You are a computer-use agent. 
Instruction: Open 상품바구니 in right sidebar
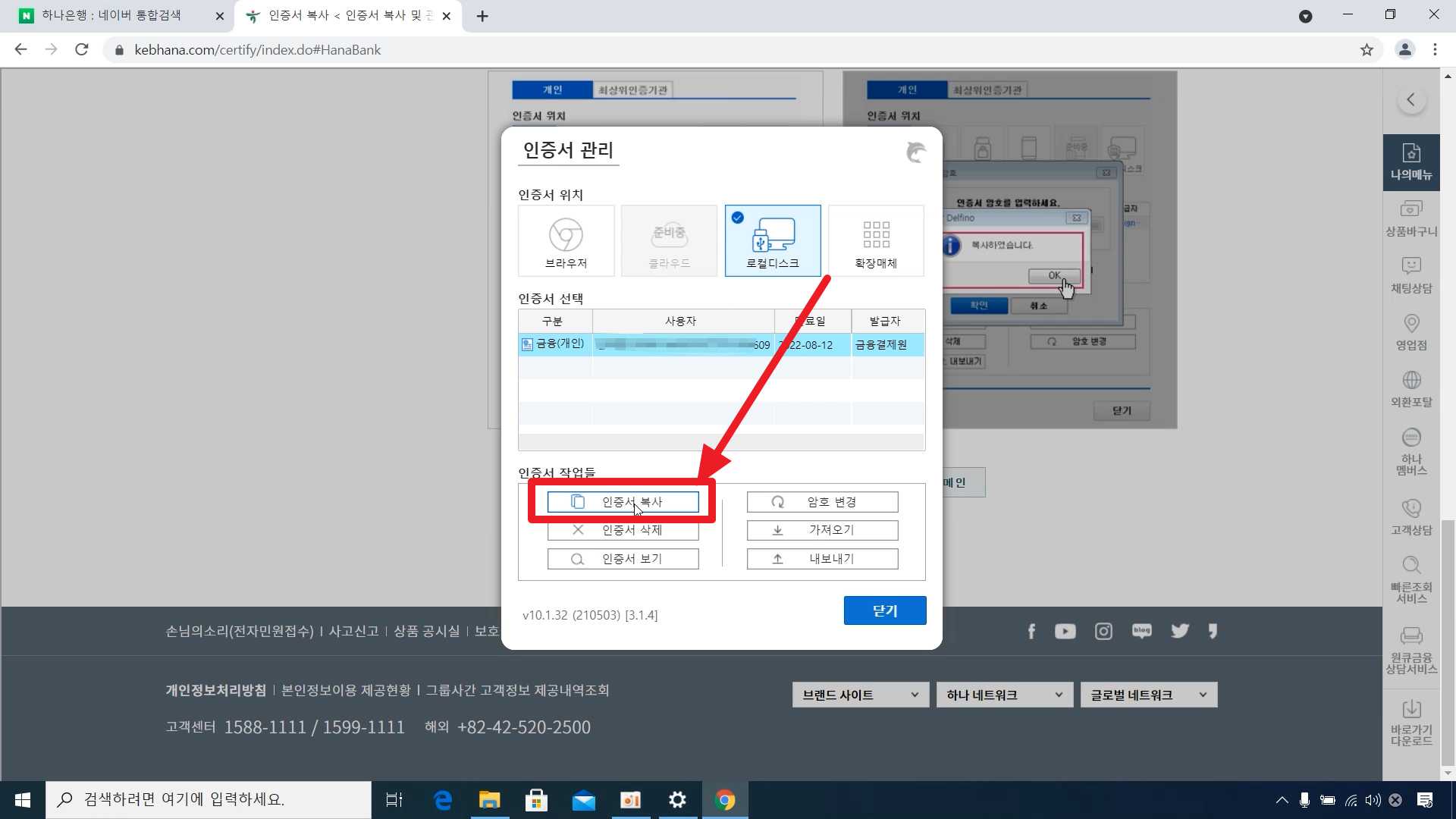(x=1410, y=218)
